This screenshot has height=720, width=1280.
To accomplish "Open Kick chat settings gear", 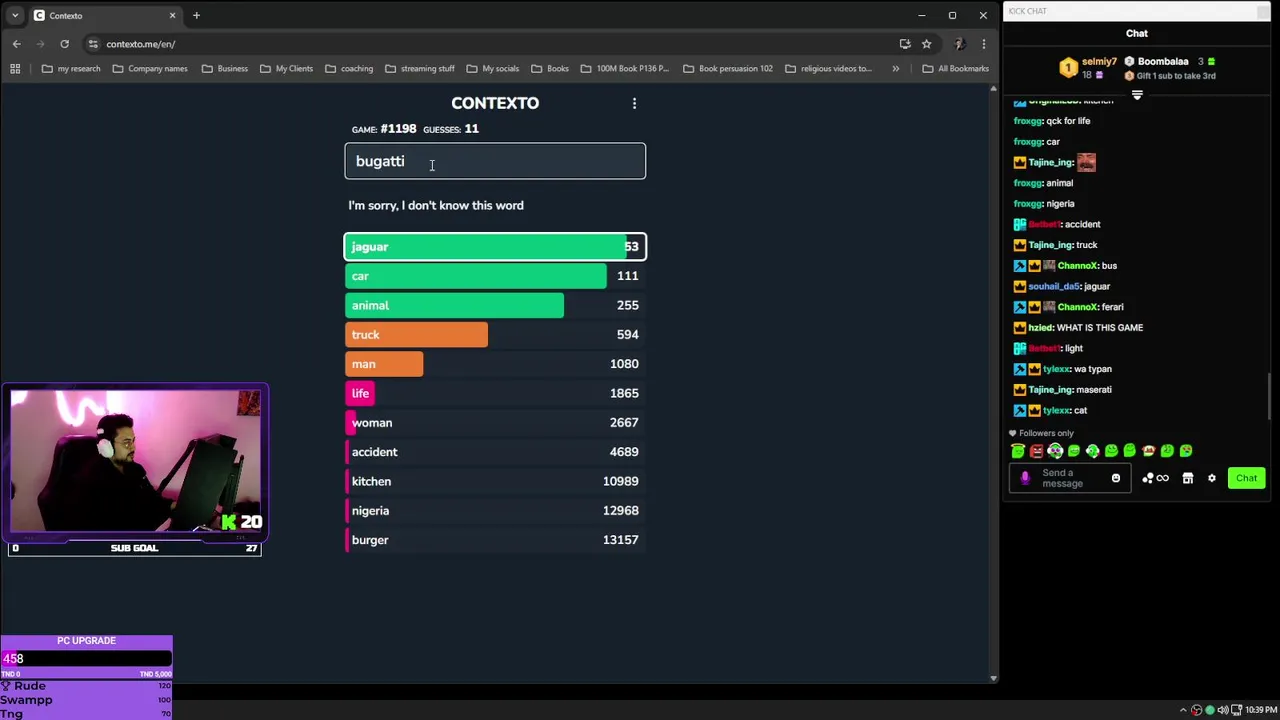I will (1212, 479).
